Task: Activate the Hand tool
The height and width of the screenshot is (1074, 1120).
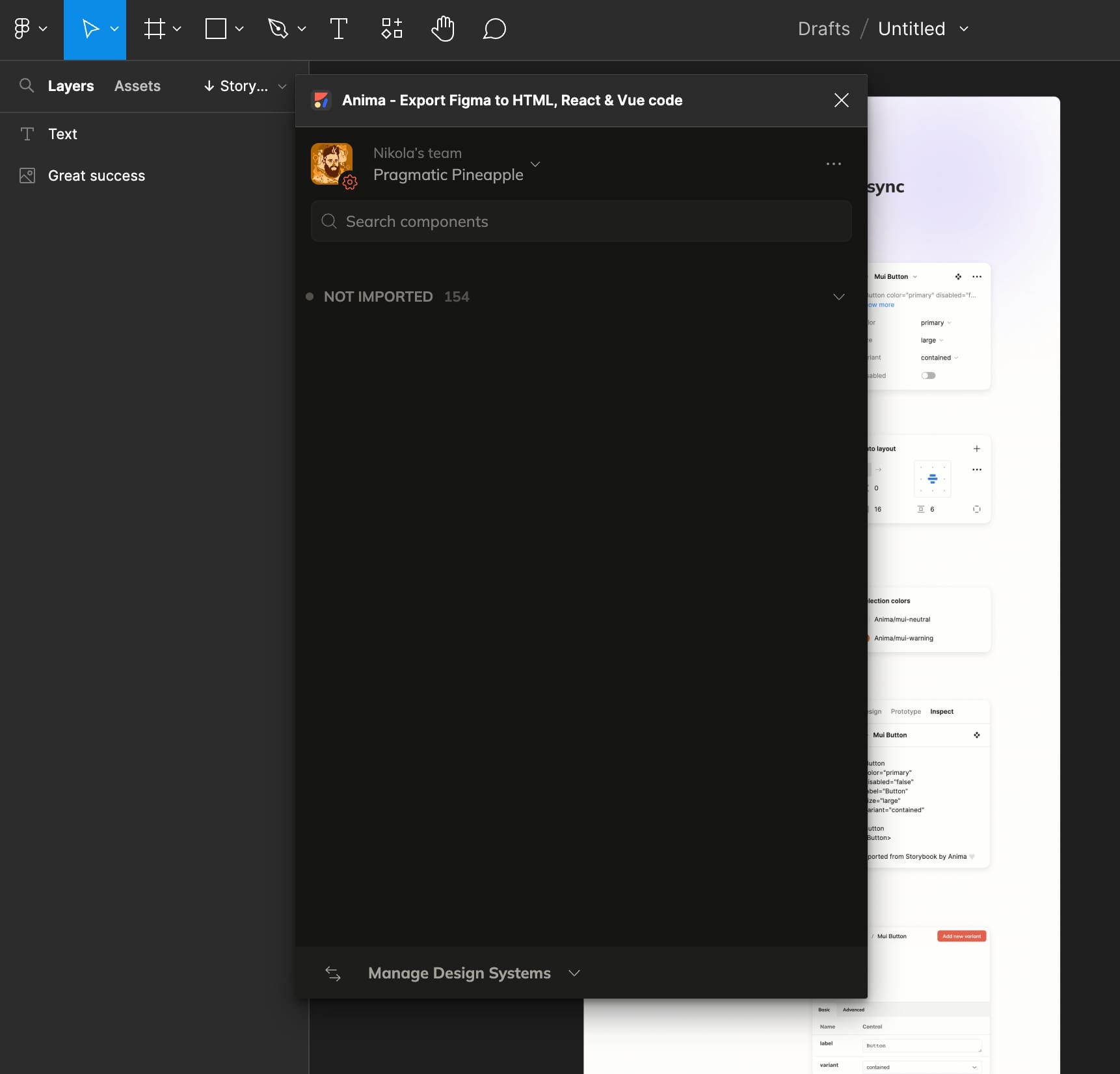Action: (443, 29)
